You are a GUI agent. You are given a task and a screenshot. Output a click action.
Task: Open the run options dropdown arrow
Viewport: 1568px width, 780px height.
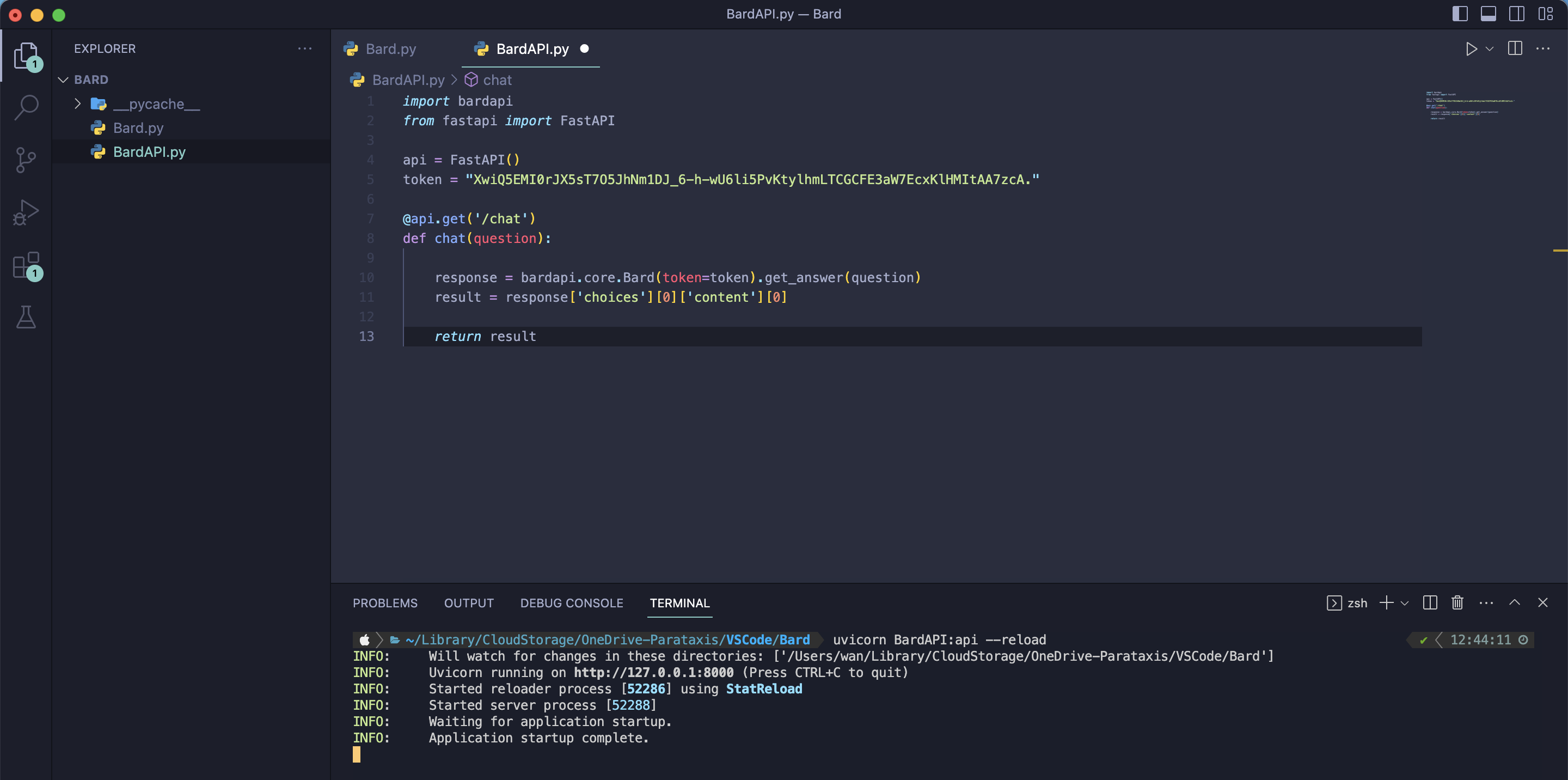coord(1490,48)
